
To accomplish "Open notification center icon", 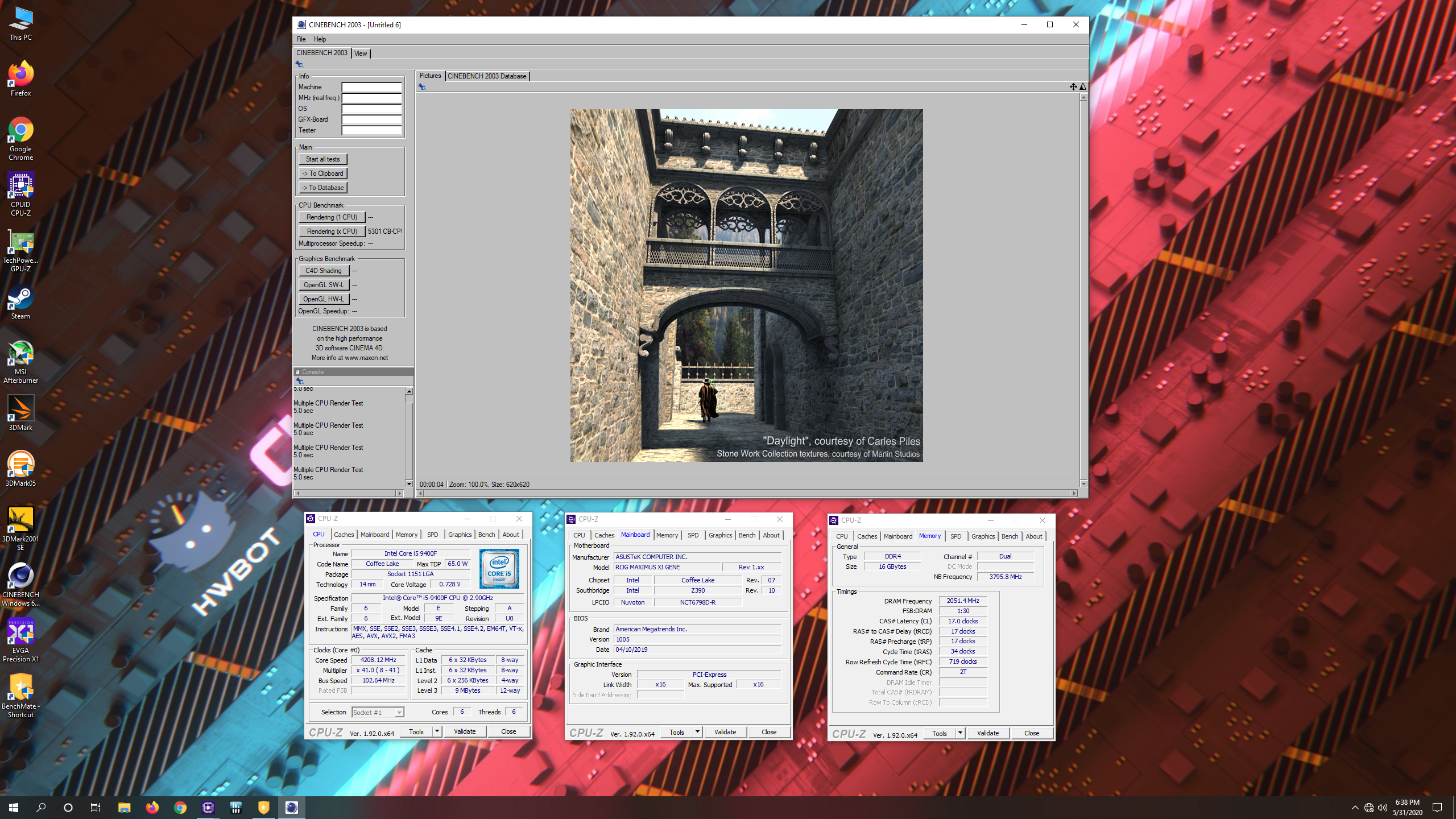I will pyautogui.click(x=1437, y=808).
